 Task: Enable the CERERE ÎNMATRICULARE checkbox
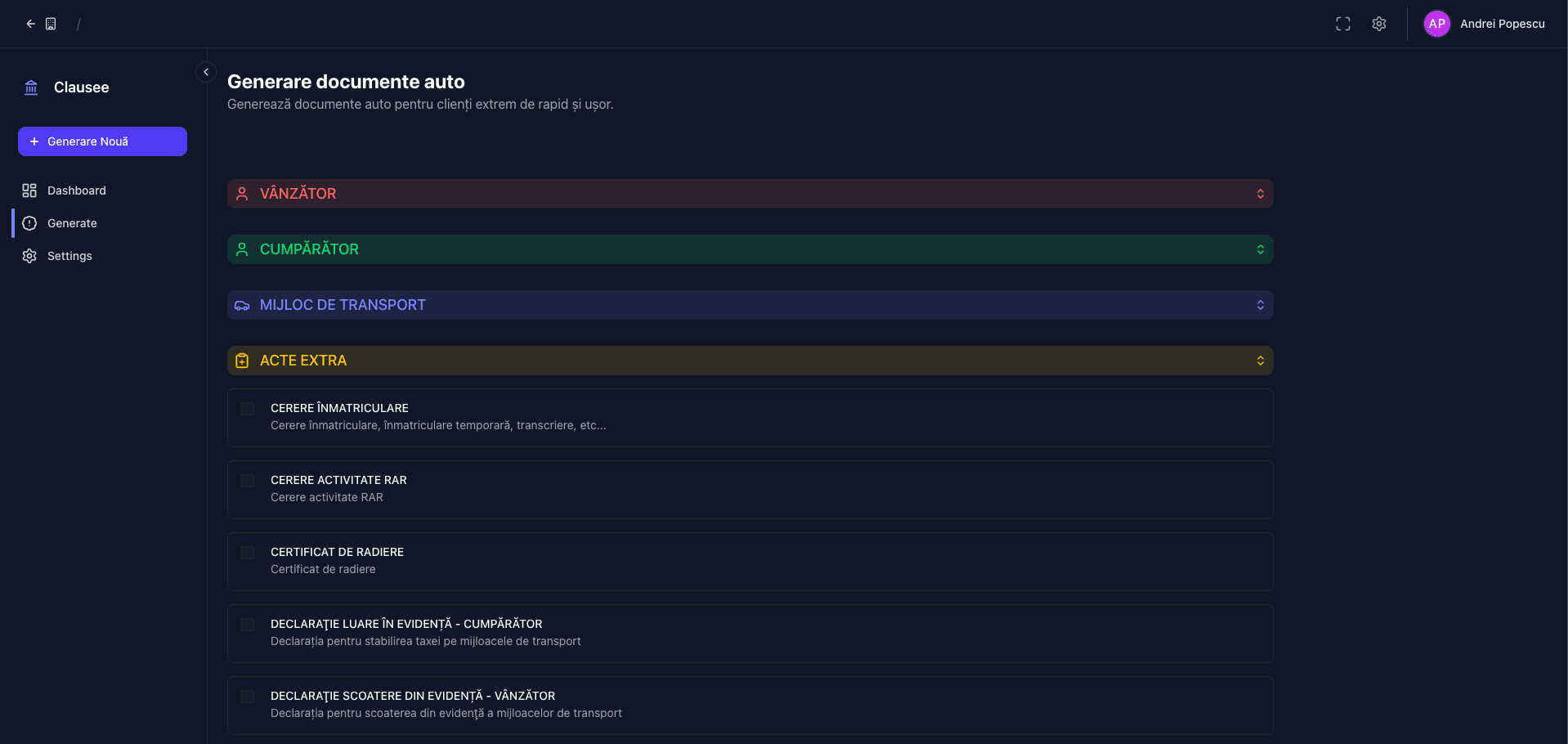click(x=248, y=408)
